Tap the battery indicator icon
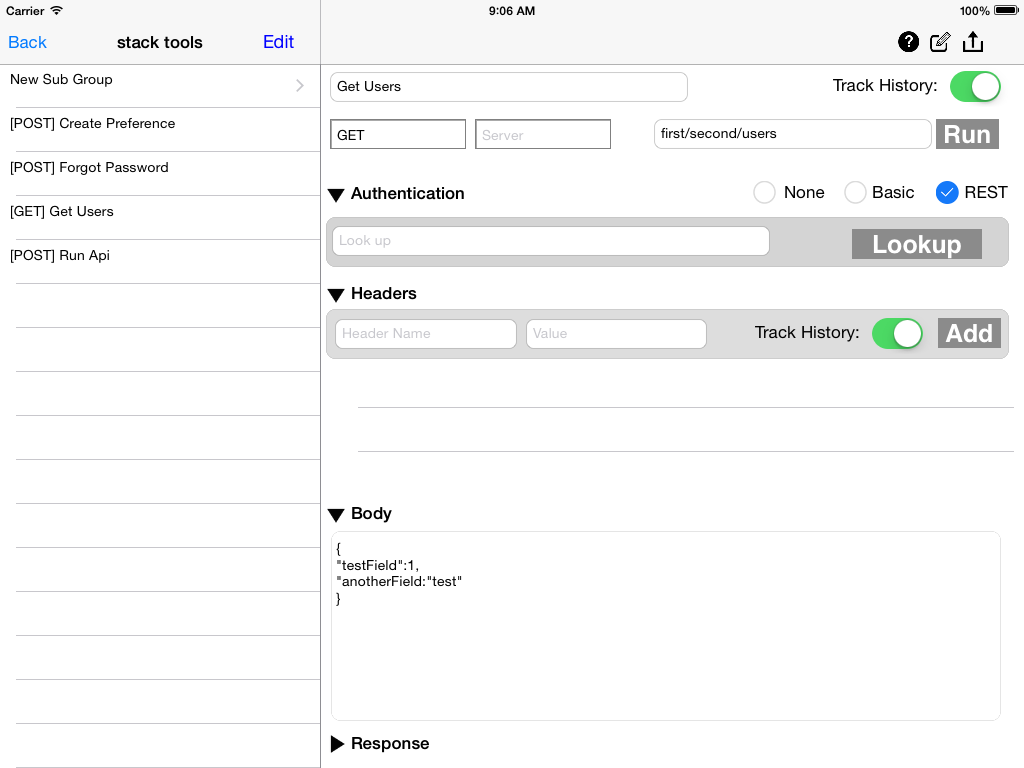This screenshot has width=1024, height=768. point(1006,10)
